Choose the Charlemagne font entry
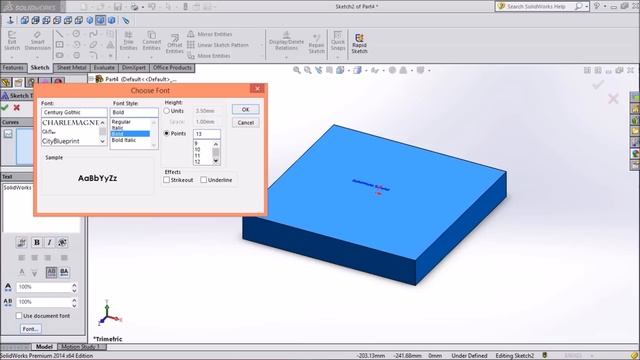 click(70, 122)
